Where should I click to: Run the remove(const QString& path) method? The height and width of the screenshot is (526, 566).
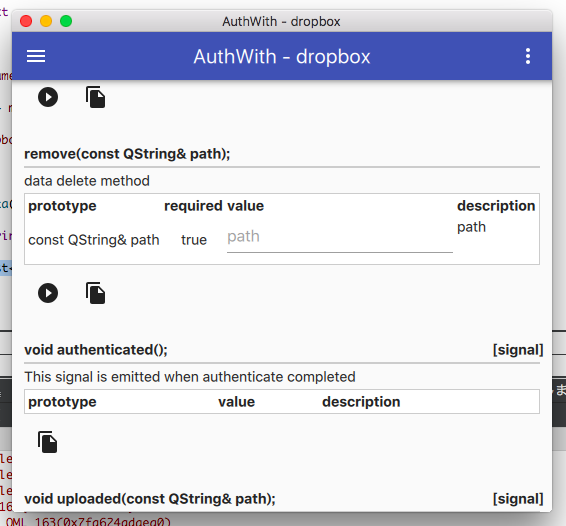(x=48, y=293)
